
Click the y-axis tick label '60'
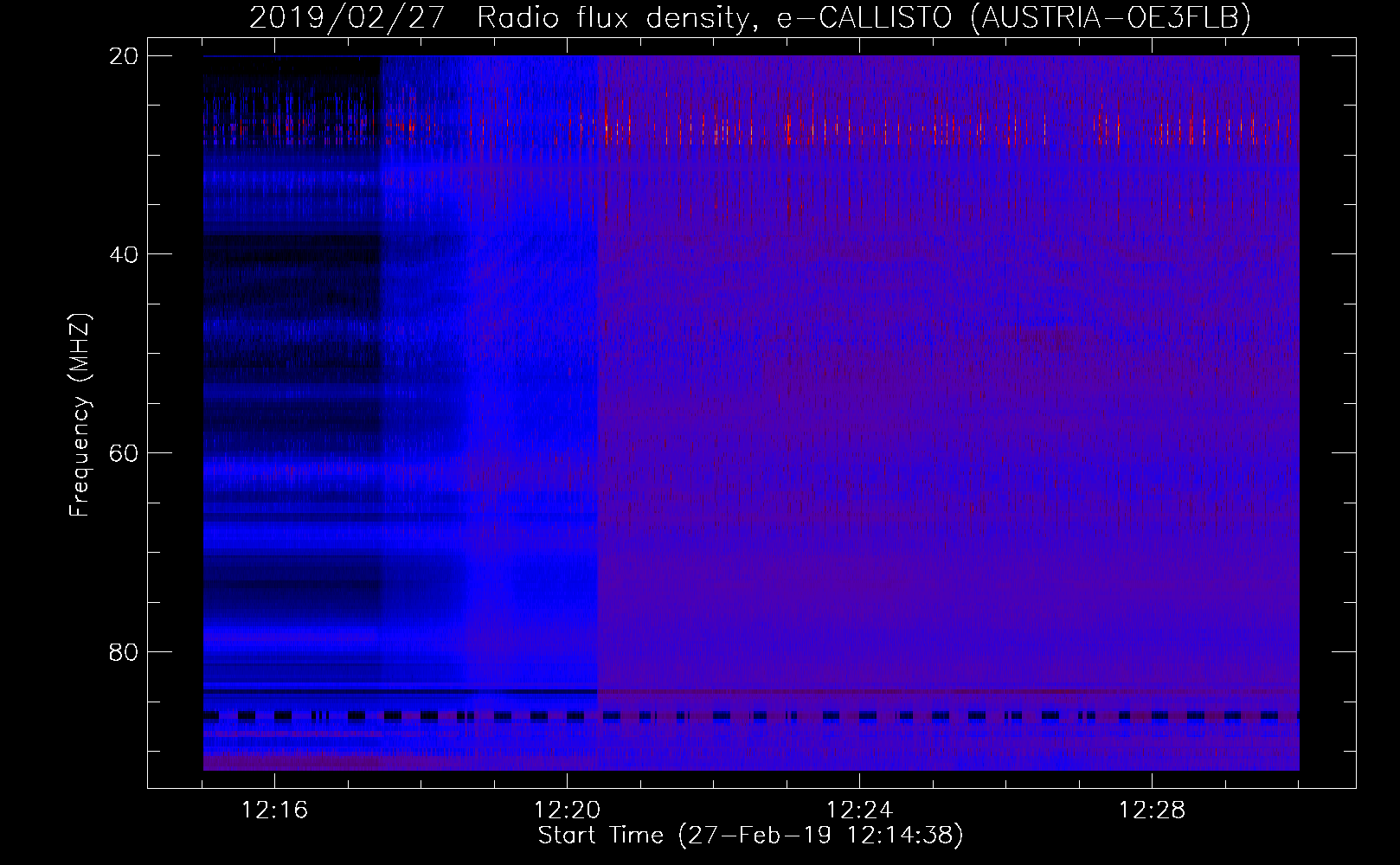124,453
